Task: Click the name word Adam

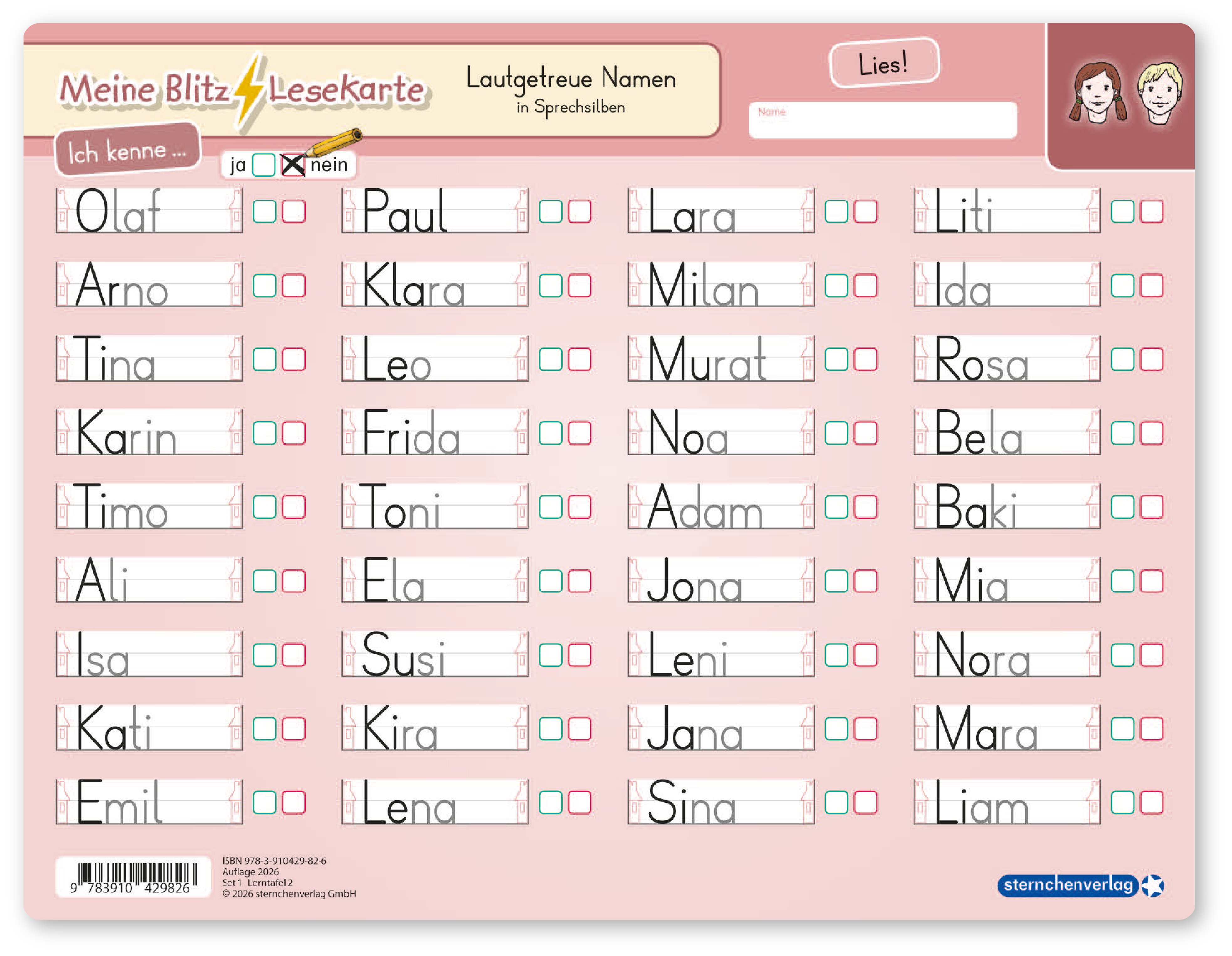Action: 704,507
